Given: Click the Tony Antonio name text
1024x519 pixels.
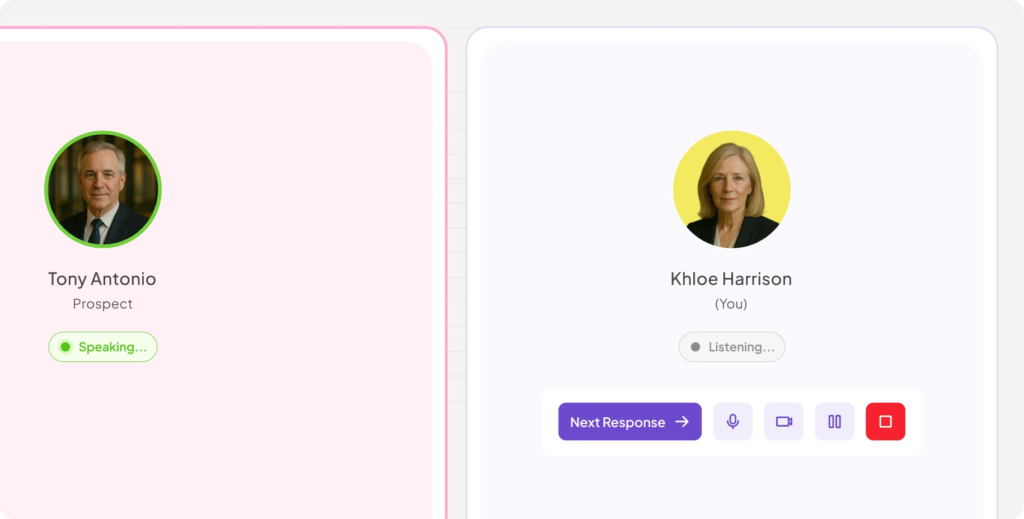Looking at the screenshot, I should pos(102,279).
